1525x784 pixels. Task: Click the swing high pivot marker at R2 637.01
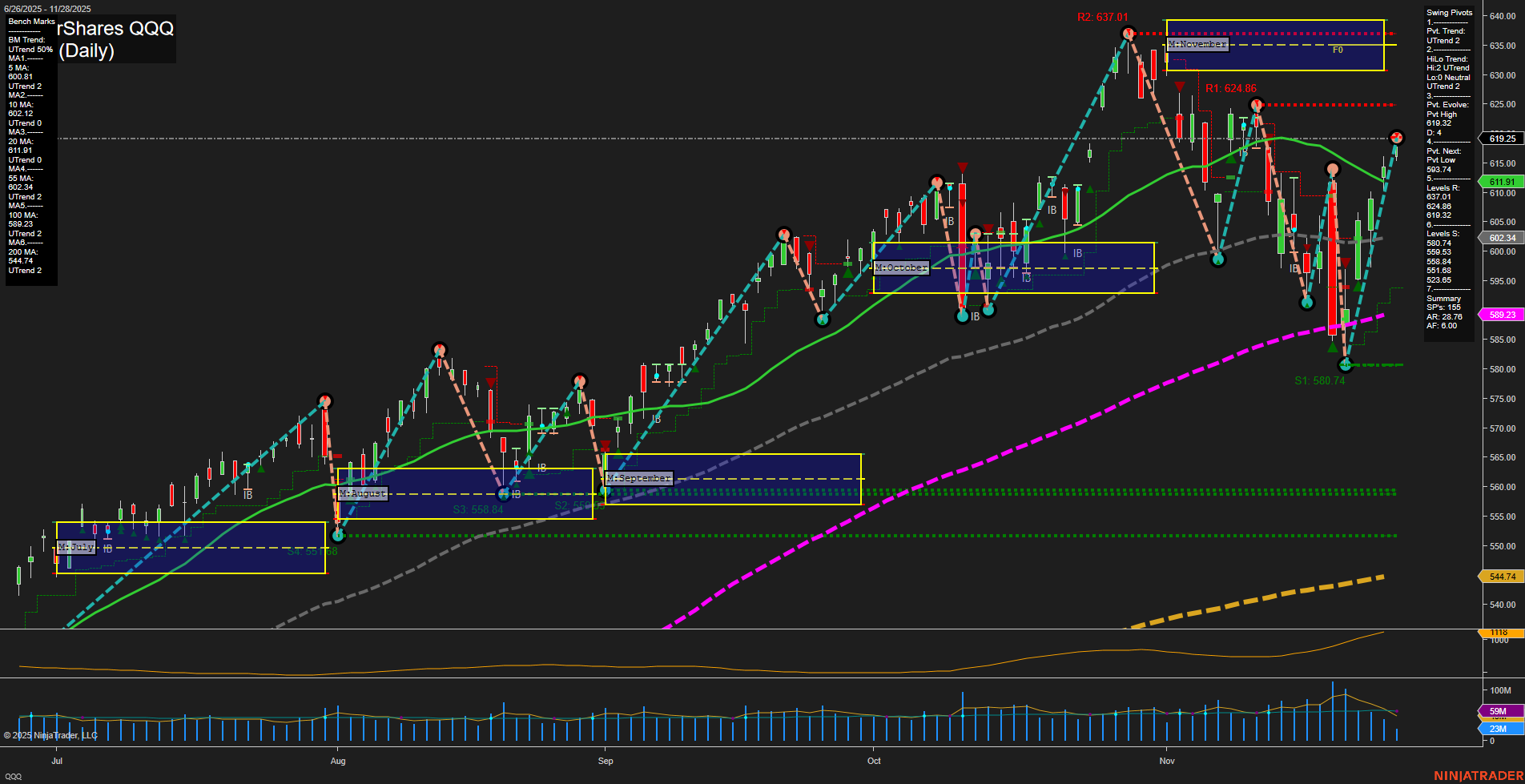[1128, 34]
